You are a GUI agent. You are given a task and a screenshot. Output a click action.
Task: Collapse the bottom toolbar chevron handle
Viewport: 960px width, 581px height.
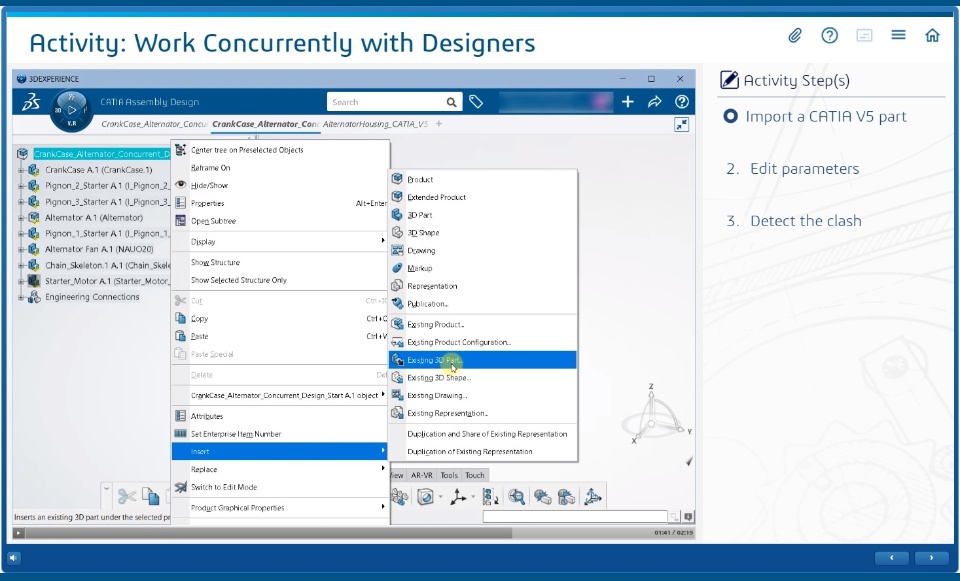(106, 489)
